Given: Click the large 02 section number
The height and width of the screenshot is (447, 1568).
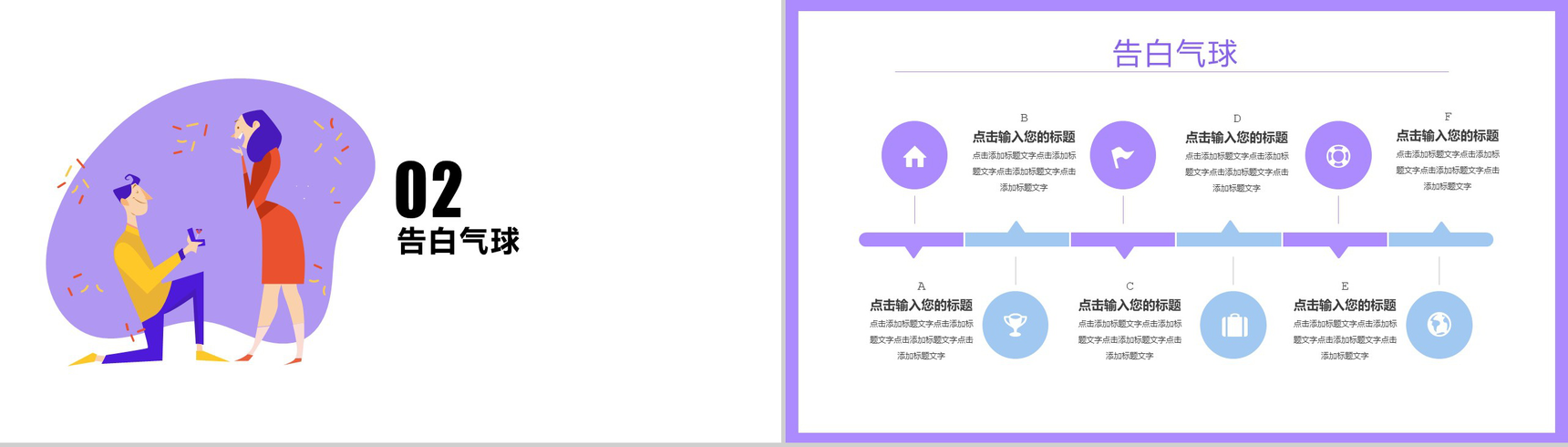Looking at the screenshot, I should click(x=428, y=190).
